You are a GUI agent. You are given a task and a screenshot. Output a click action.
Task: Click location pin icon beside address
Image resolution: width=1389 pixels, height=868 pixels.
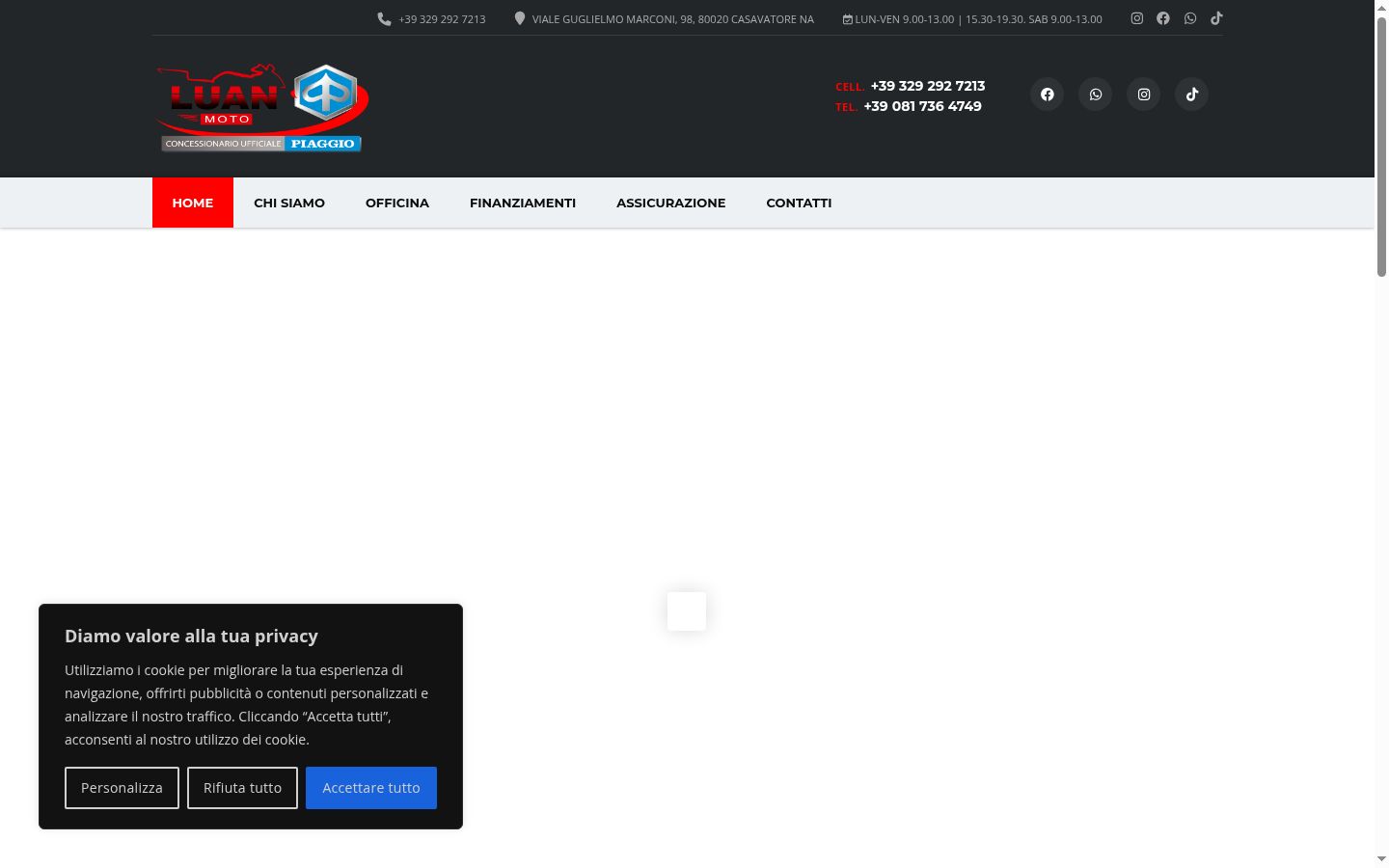[x=520, y=18]
